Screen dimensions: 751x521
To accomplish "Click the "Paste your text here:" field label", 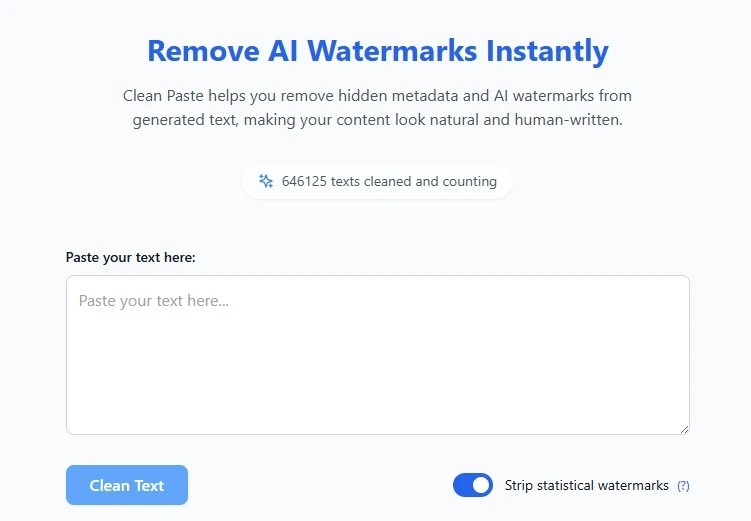I will click(x=130, y=257).
